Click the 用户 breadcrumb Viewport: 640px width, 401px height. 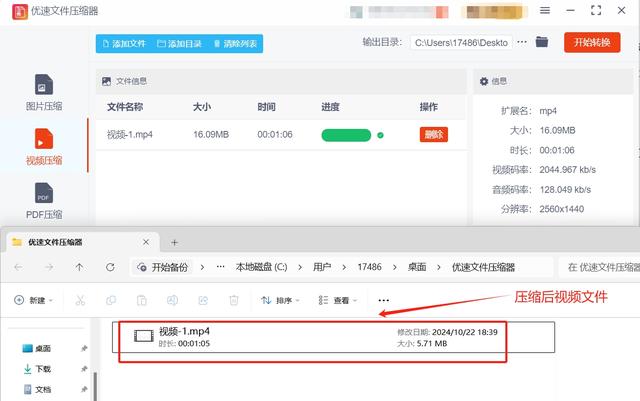pyautogui.click(x=322, y=267)
